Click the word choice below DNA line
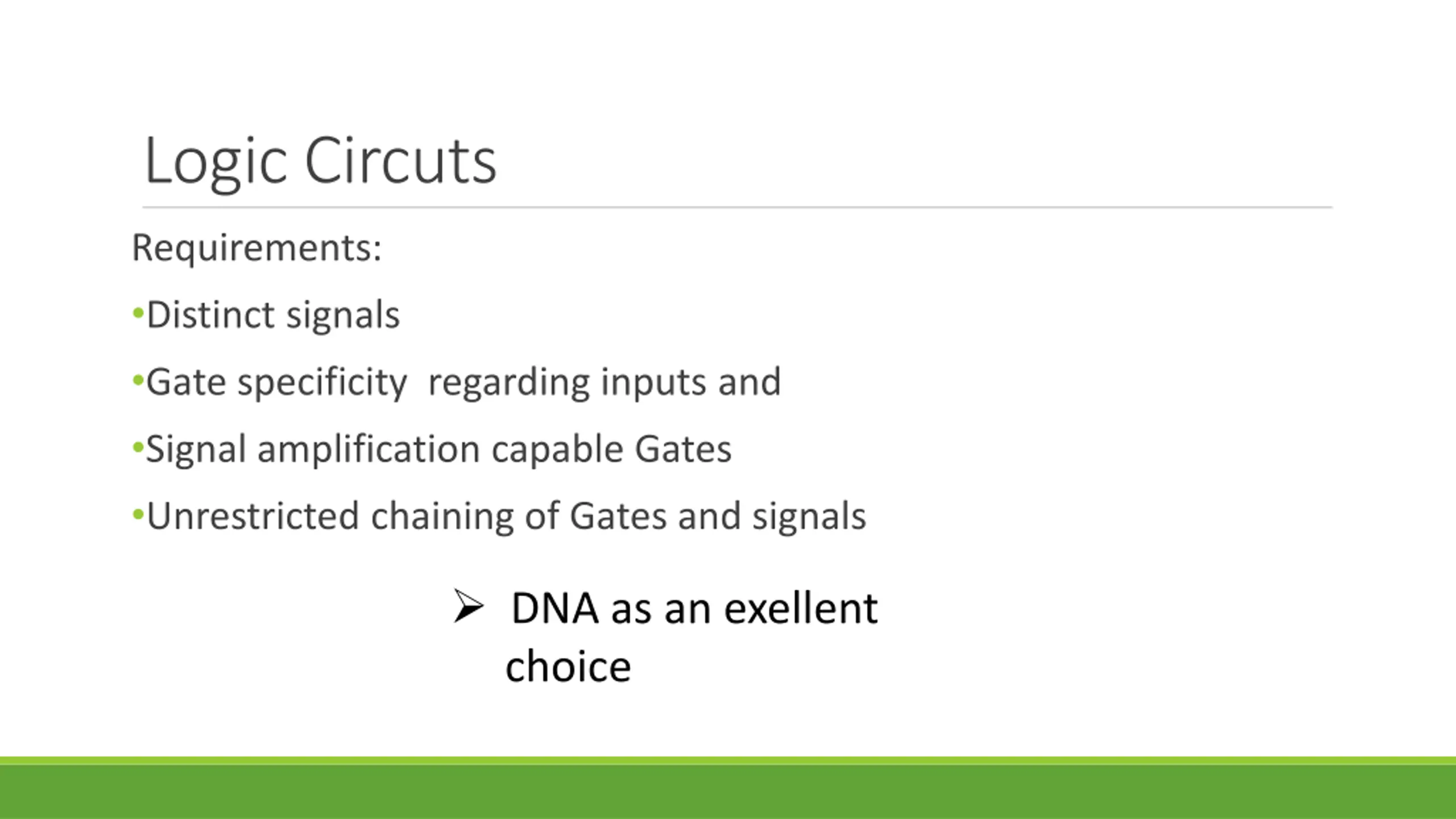This screenshot has width=1456, height=819. click(x=568, y=667)
